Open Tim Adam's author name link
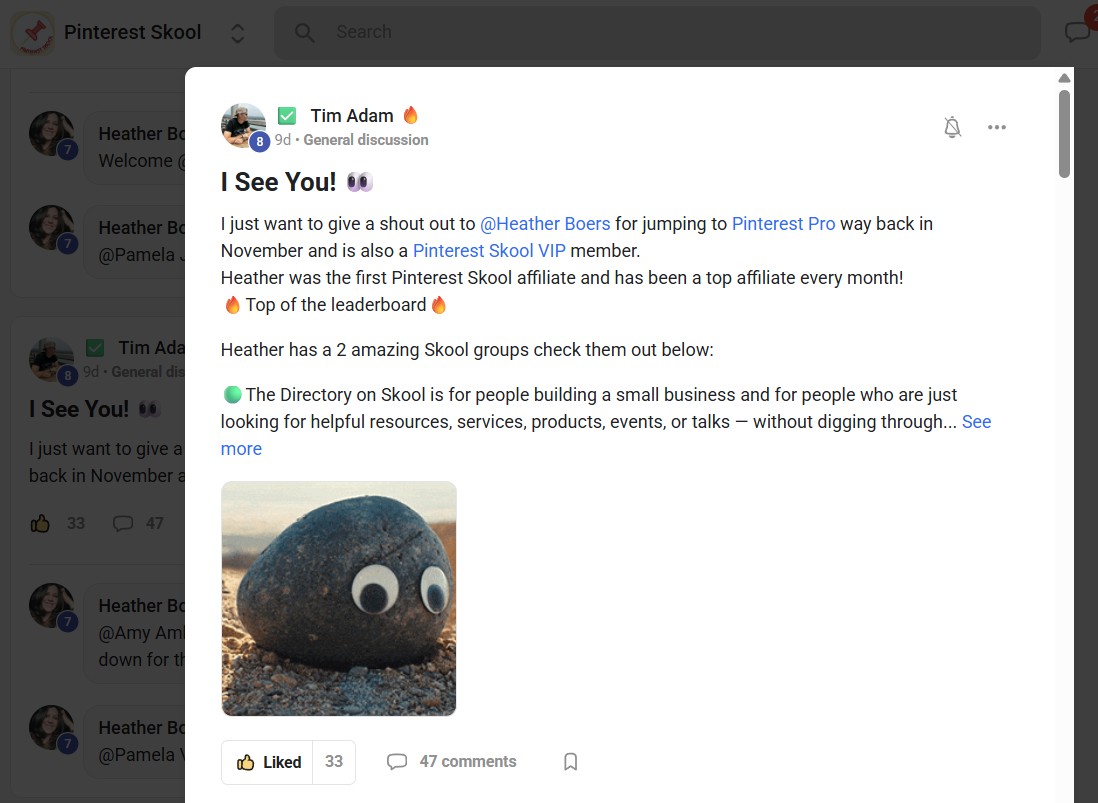 [351, 116]
